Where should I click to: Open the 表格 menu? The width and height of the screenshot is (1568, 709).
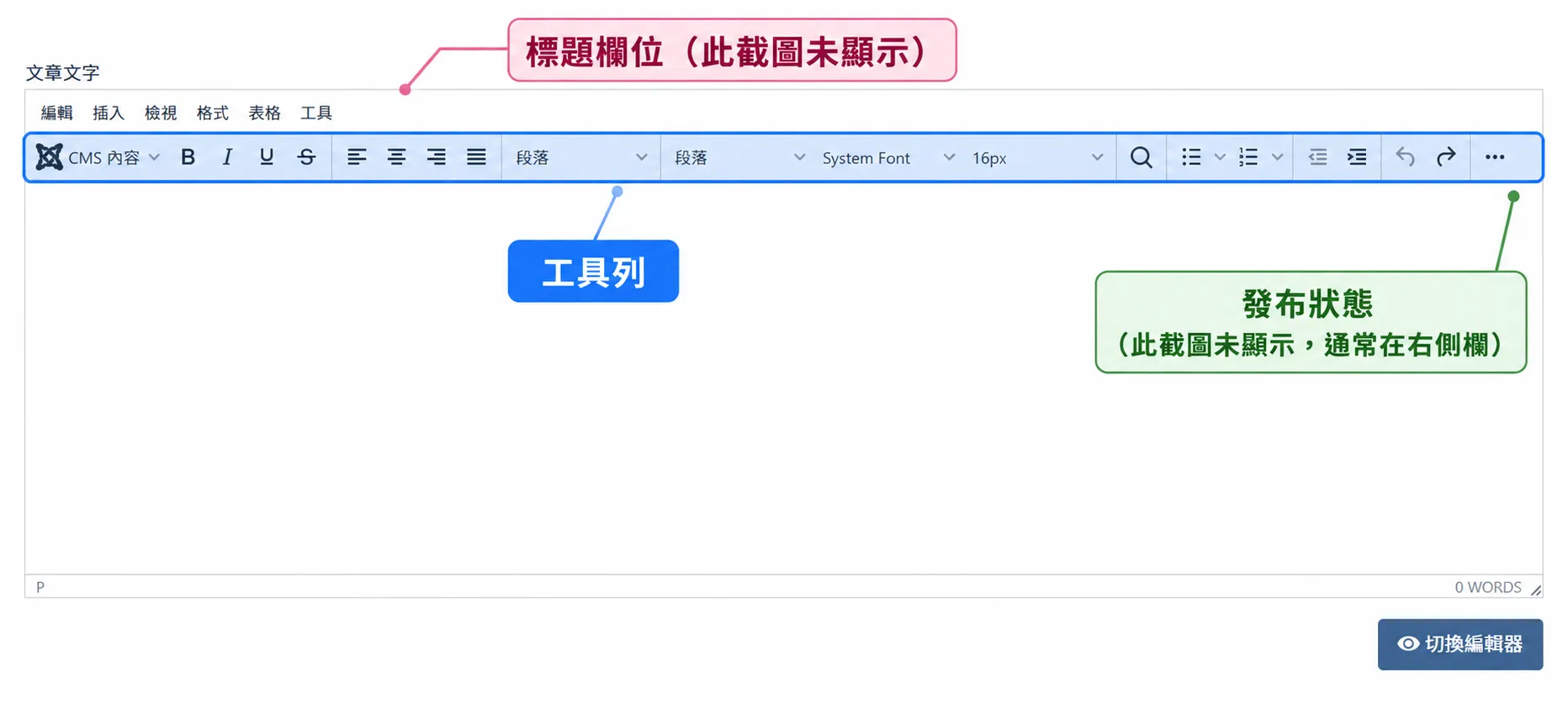coord(265,113)
